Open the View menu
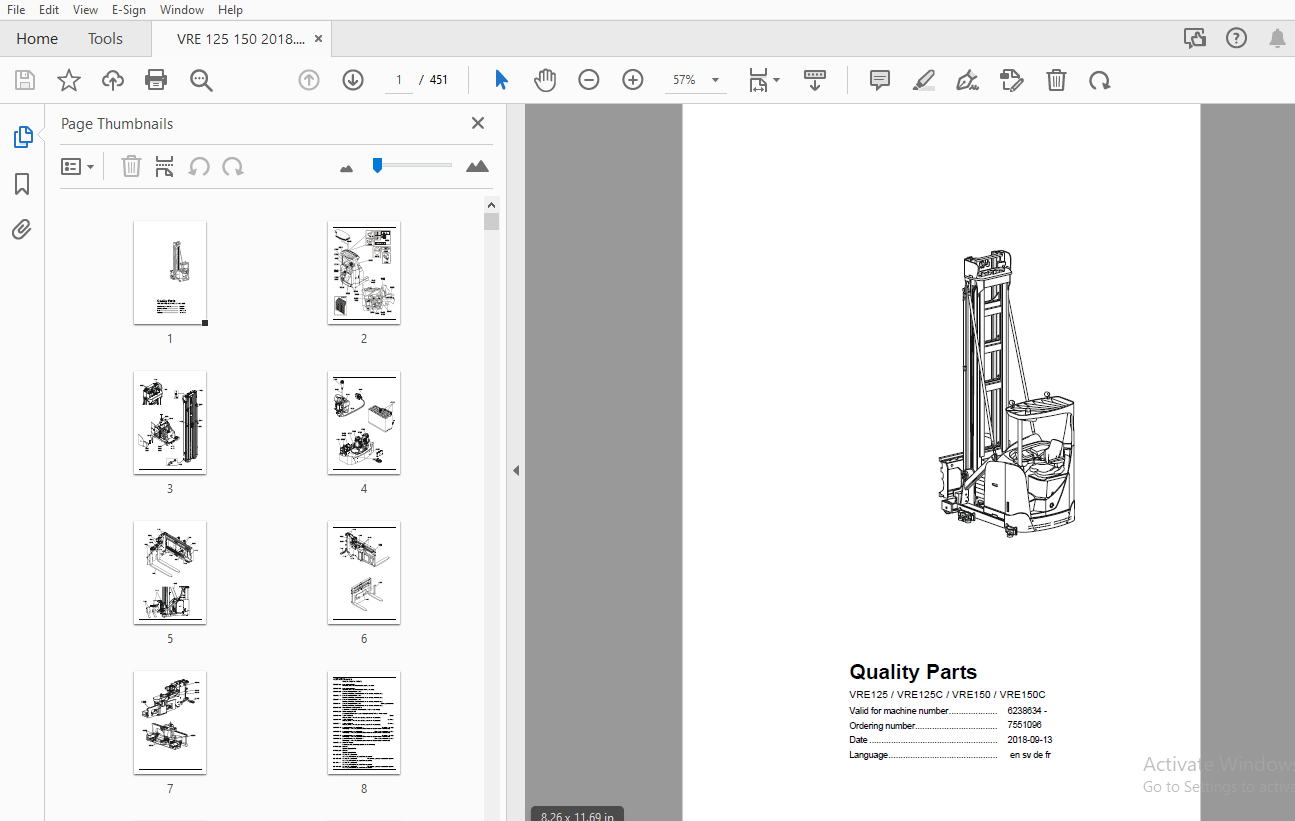 [86, 9]
